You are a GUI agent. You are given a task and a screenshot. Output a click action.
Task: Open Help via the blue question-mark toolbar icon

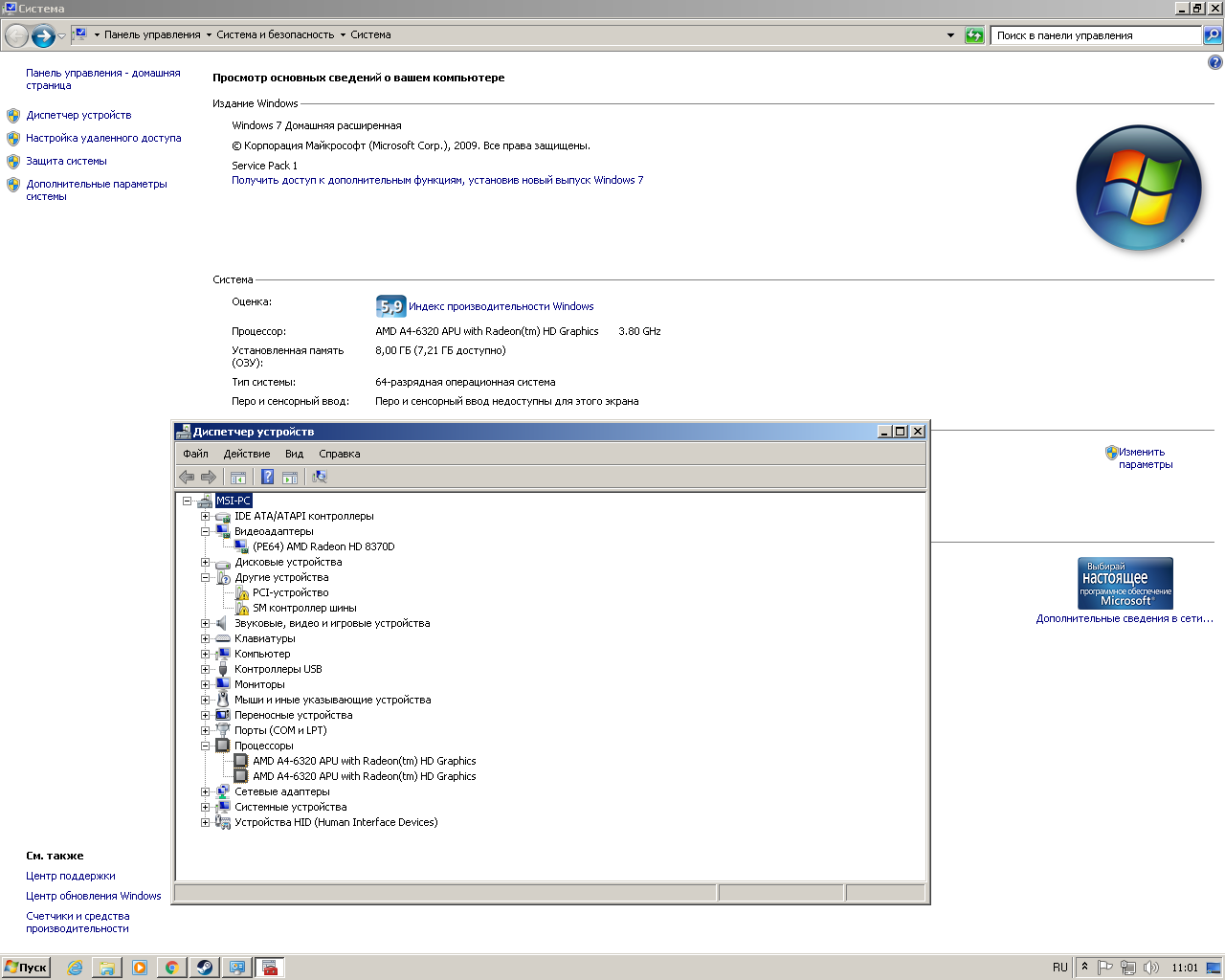tap(268, 477)
